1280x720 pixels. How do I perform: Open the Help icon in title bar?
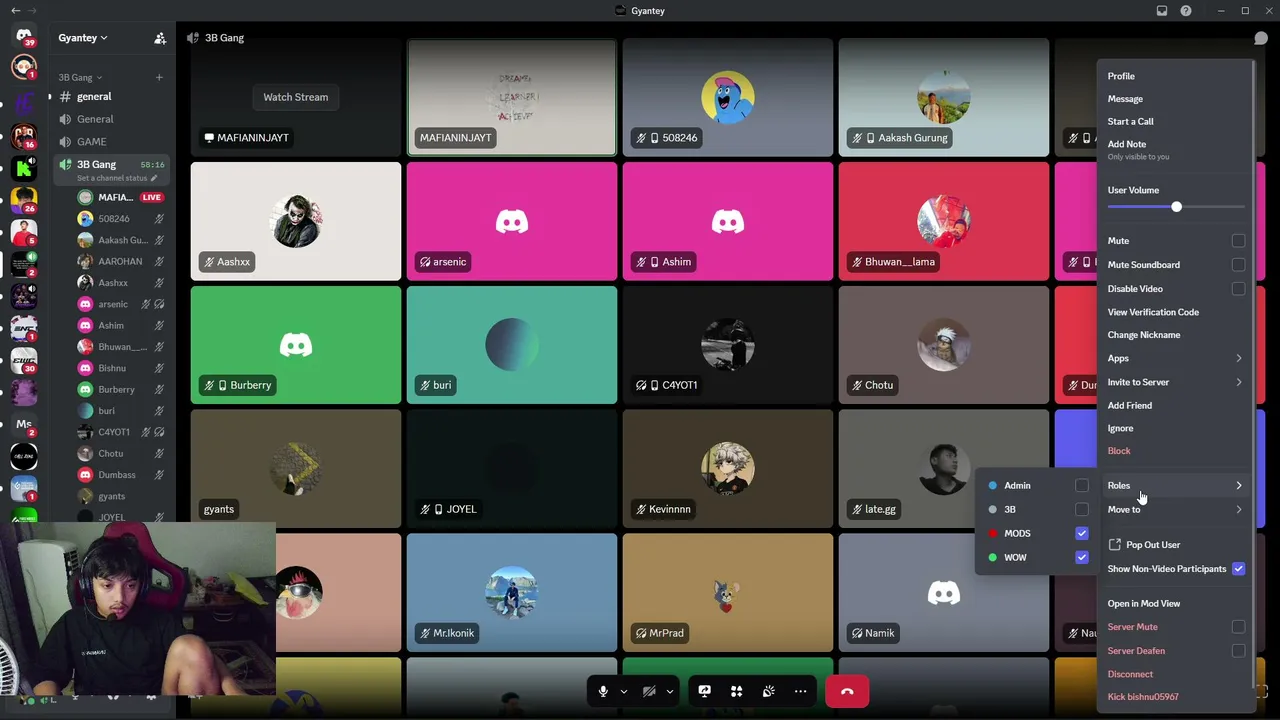coord(1186,11)
